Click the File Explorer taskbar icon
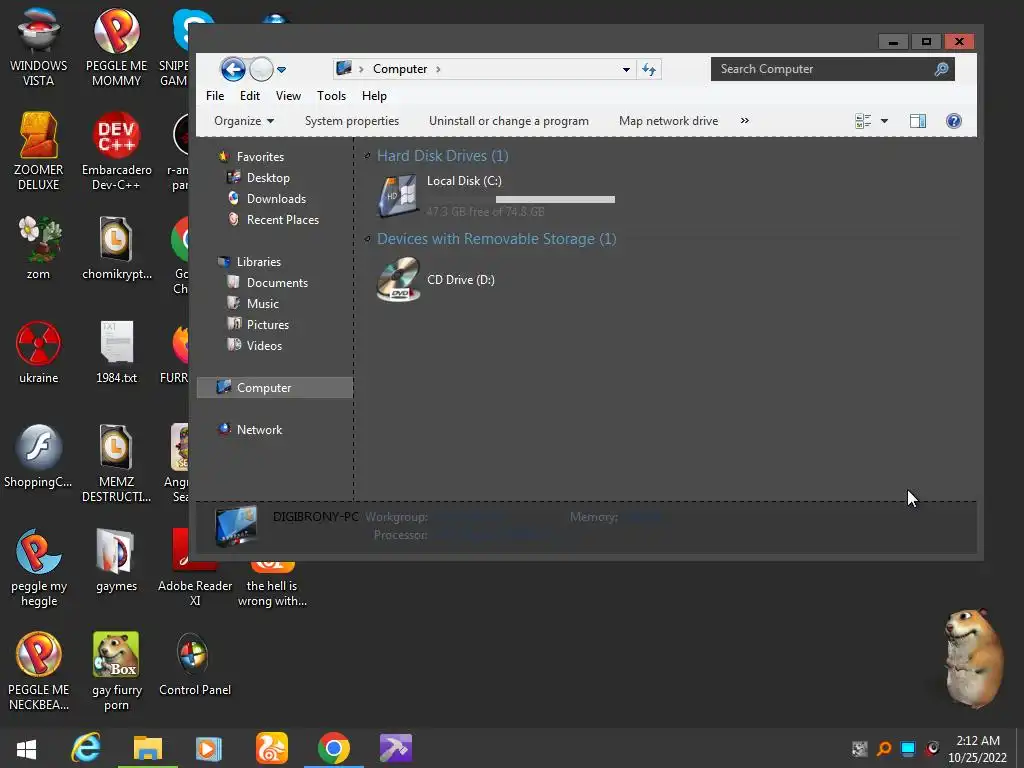 click(x=148, y=748)
